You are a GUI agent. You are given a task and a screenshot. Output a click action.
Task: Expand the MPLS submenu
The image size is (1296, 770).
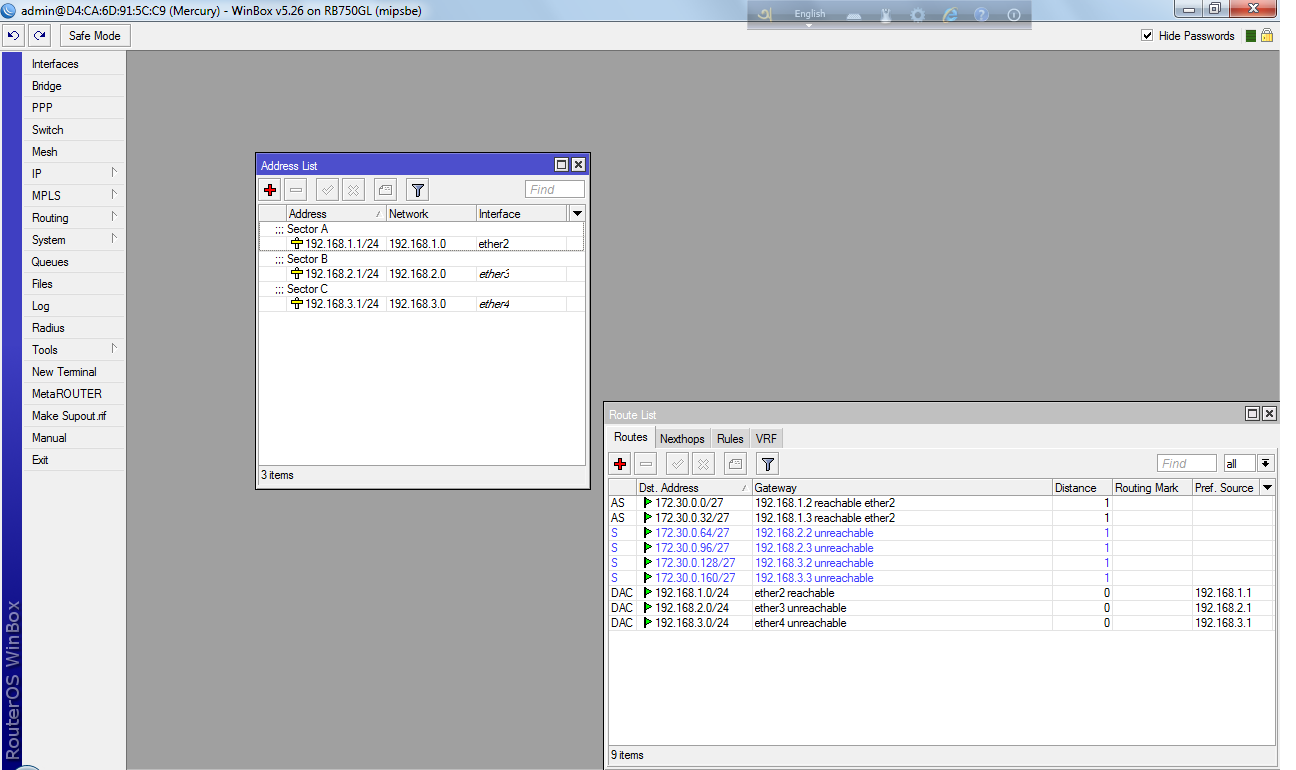pyautogui.click(x=75, y=196)
